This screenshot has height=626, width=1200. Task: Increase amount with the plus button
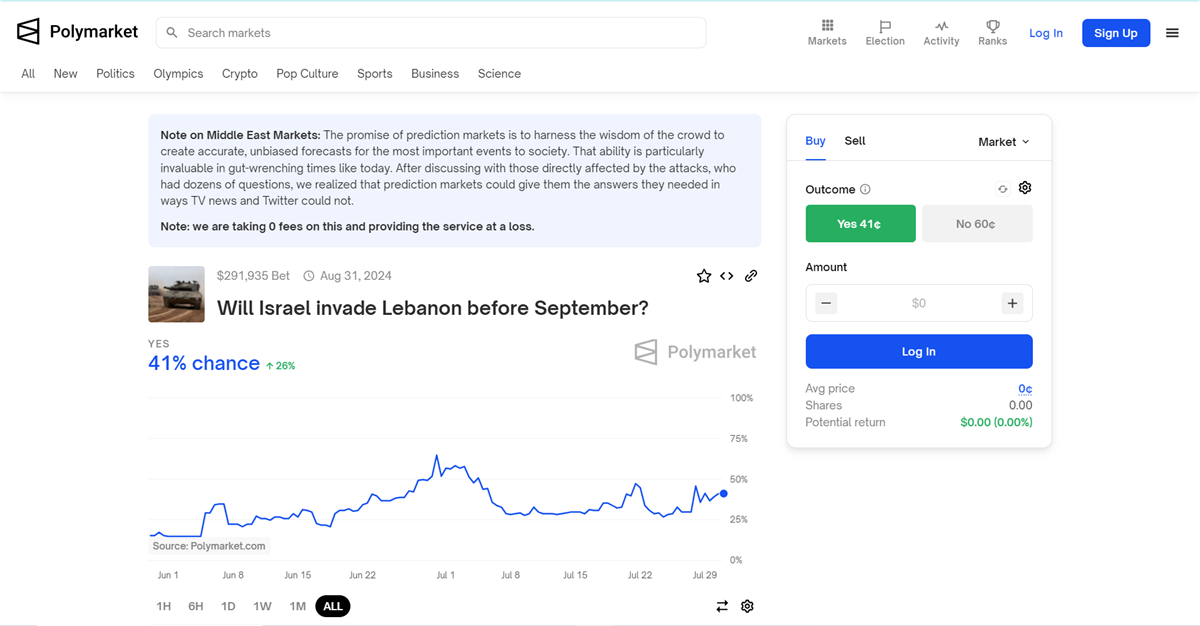1012,303
